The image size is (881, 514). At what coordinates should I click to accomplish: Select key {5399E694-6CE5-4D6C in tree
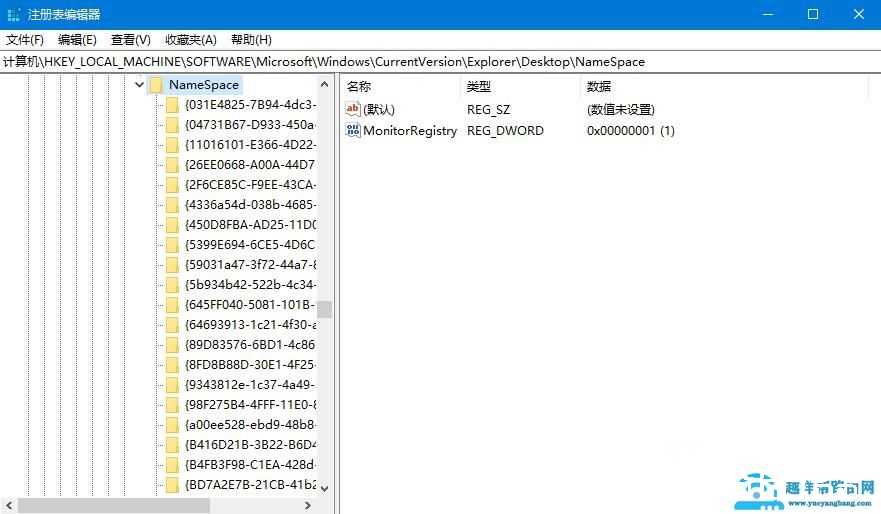(x=251, y=245)
